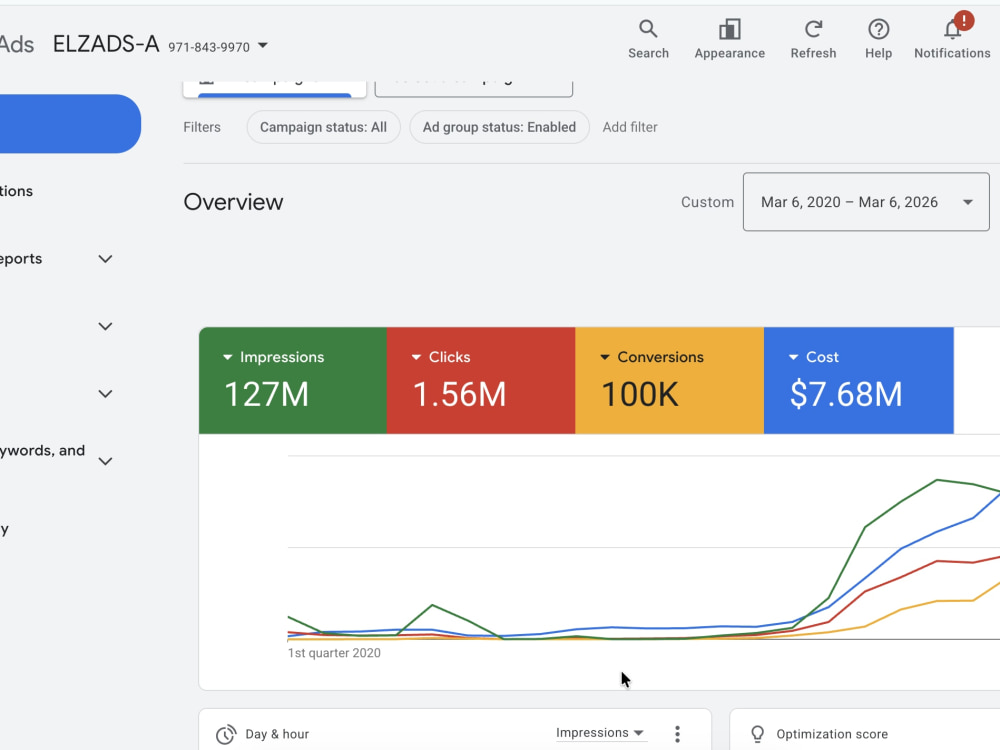The image size is (1000, 750).
Task: Open the Mar 6, 2020 – Mar 6, 2026 date range dropdown
Action: point(866,202)
